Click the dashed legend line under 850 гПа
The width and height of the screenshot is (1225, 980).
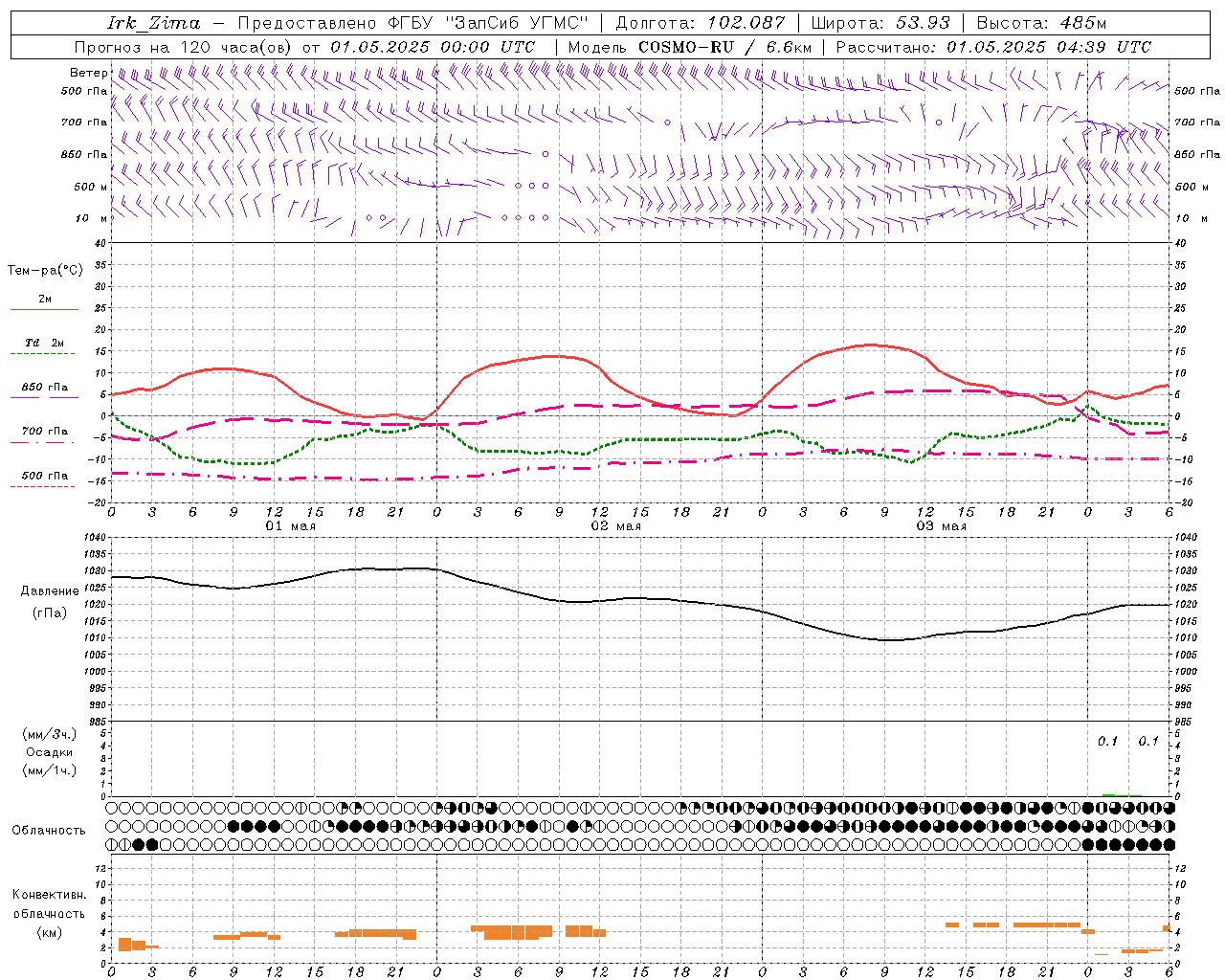pyautogui.click(x=44, y=398)
